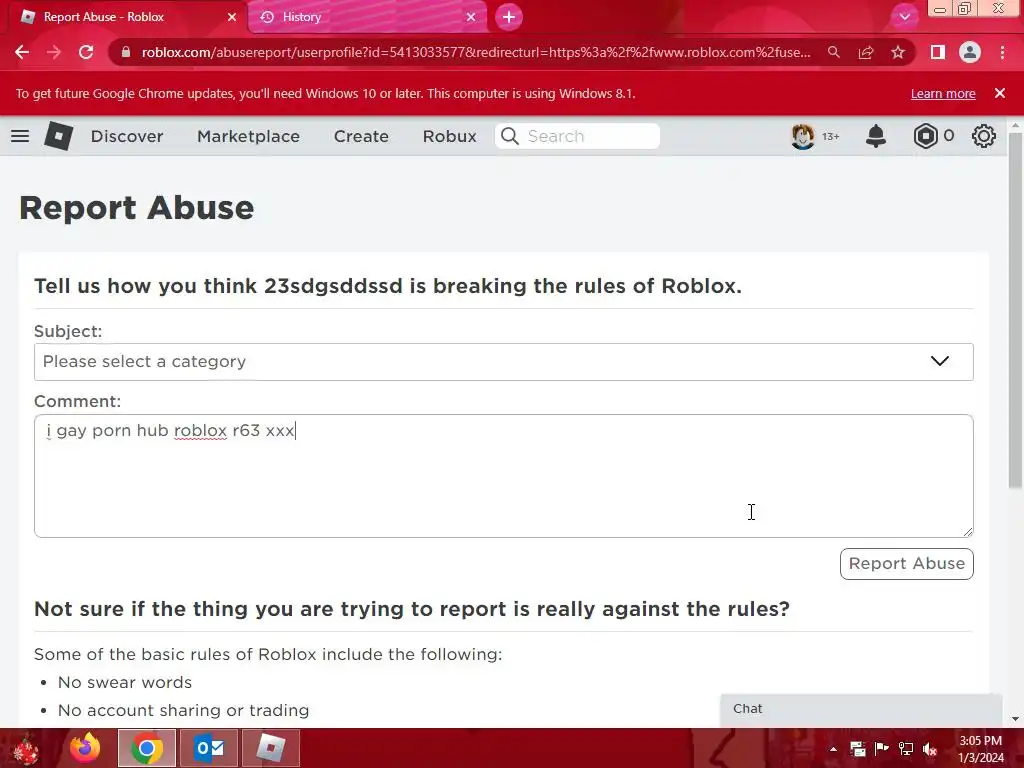
Task: Click the 'No swear words' rule text
Action: (x=125, y=682)
